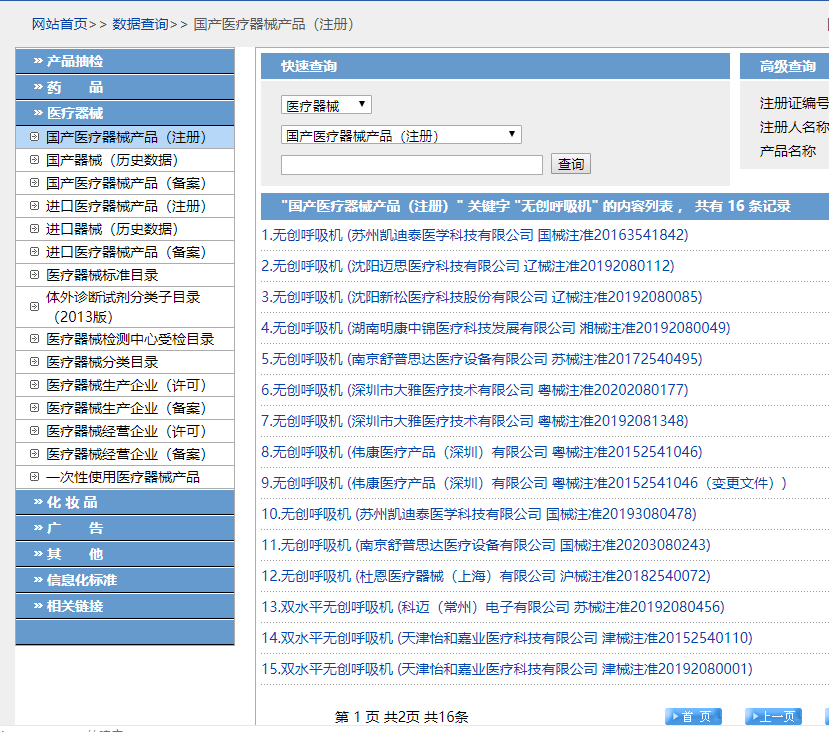The width and height of the screenshot is (829, 732).
Task: Click the quick search text input field
Action: [x=411, y=165]
